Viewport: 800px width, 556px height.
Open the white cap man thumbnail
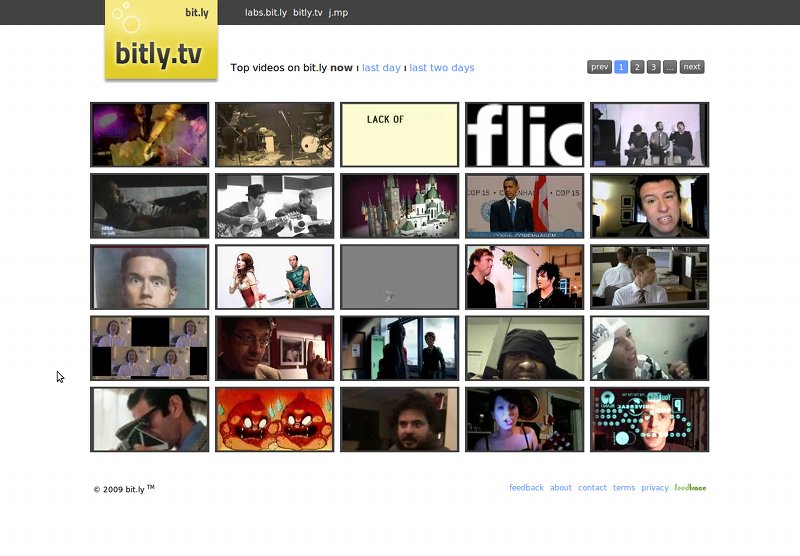tap(649, 348)
